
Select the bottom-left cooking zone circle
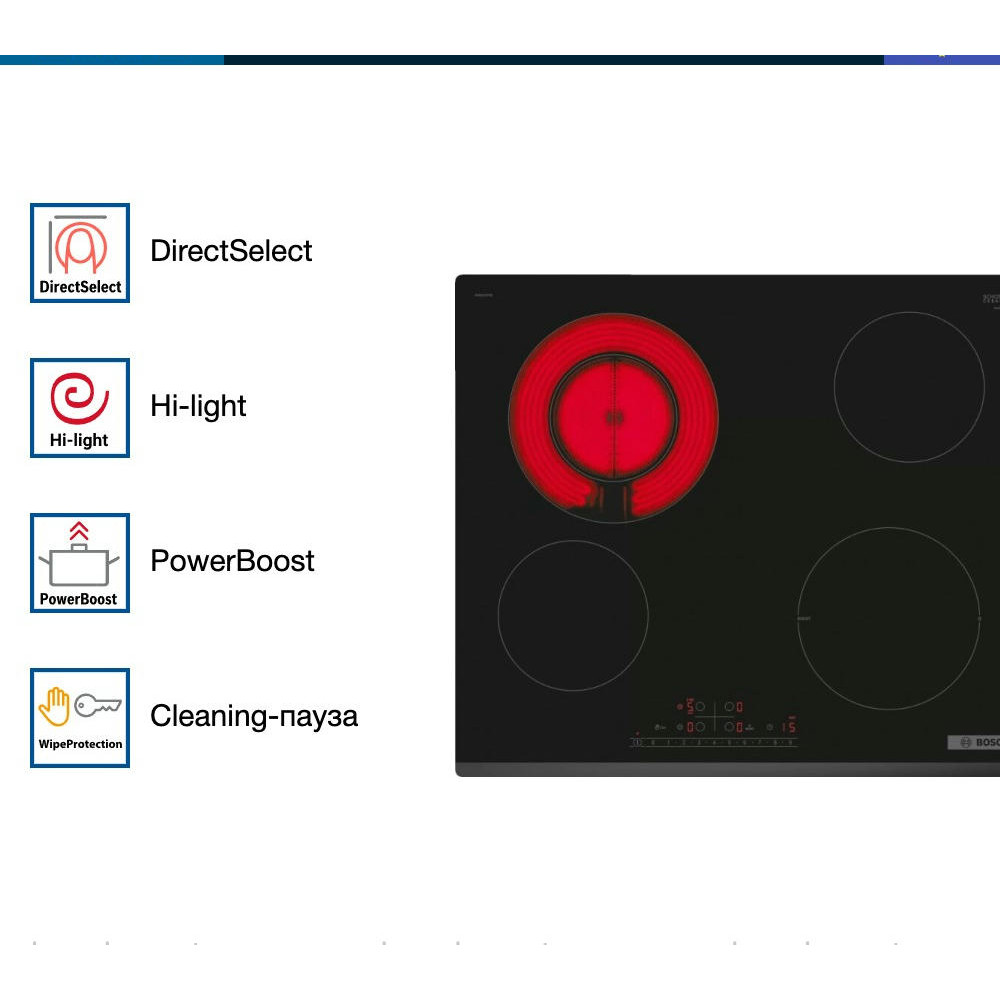pos(573,616)
